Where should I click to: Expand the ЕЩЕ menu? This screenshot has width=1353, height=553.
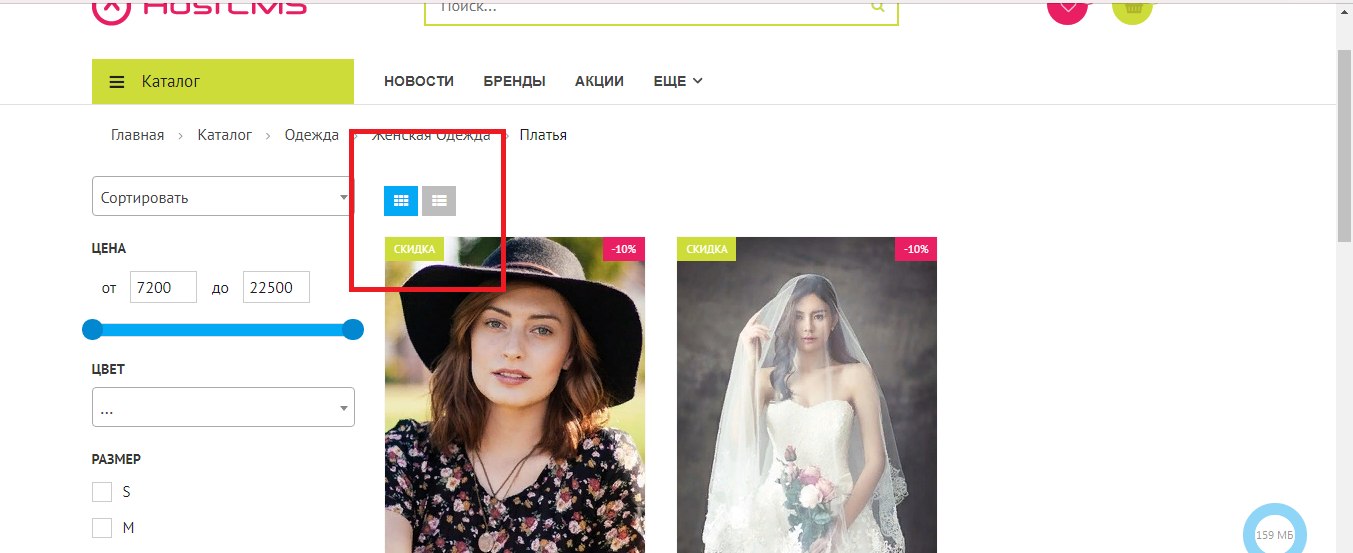pos(678,82)
